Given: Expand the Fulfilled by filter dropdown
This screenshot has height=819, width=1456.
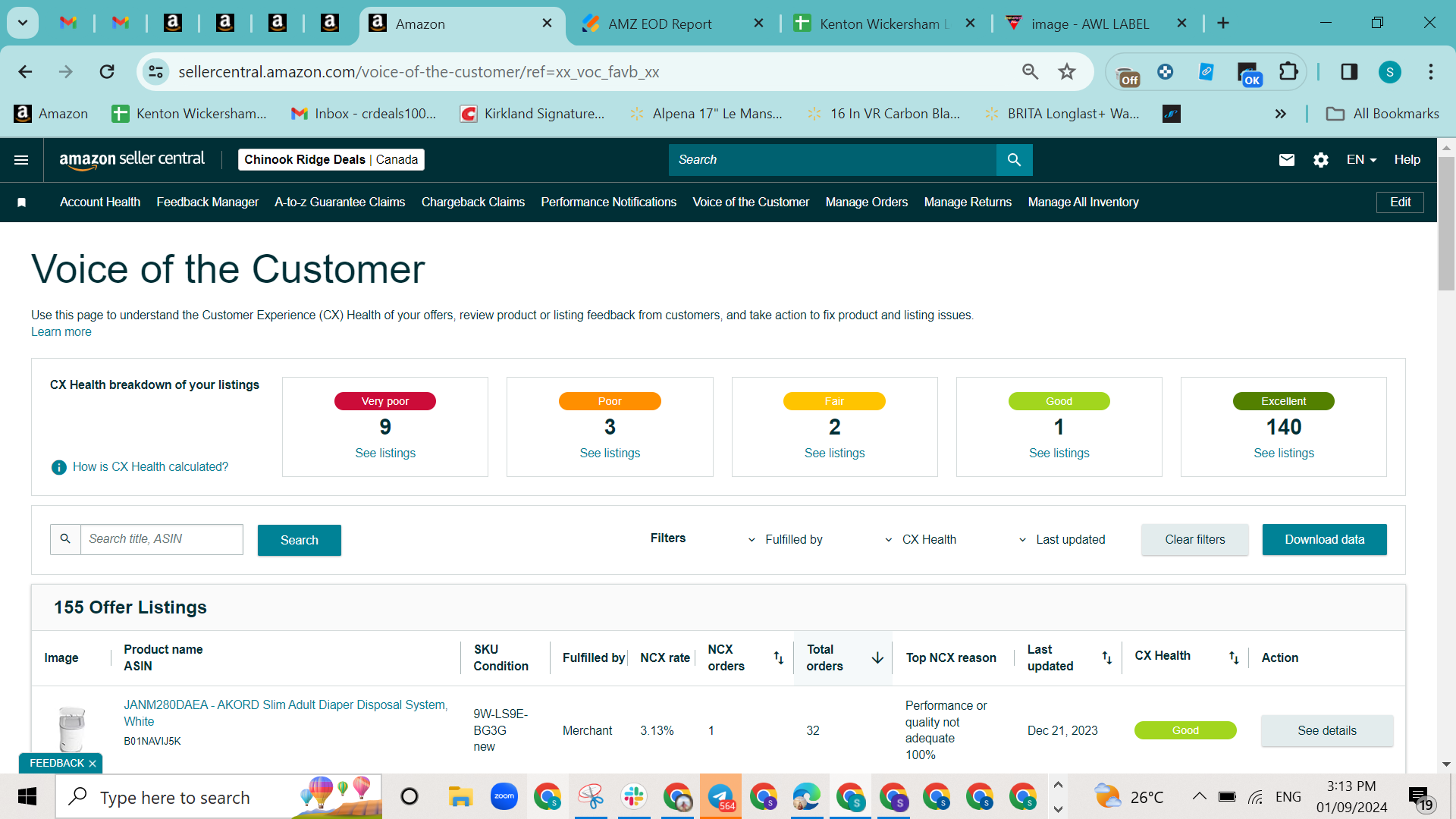Looking at the screenshot, I should point(785,540).
